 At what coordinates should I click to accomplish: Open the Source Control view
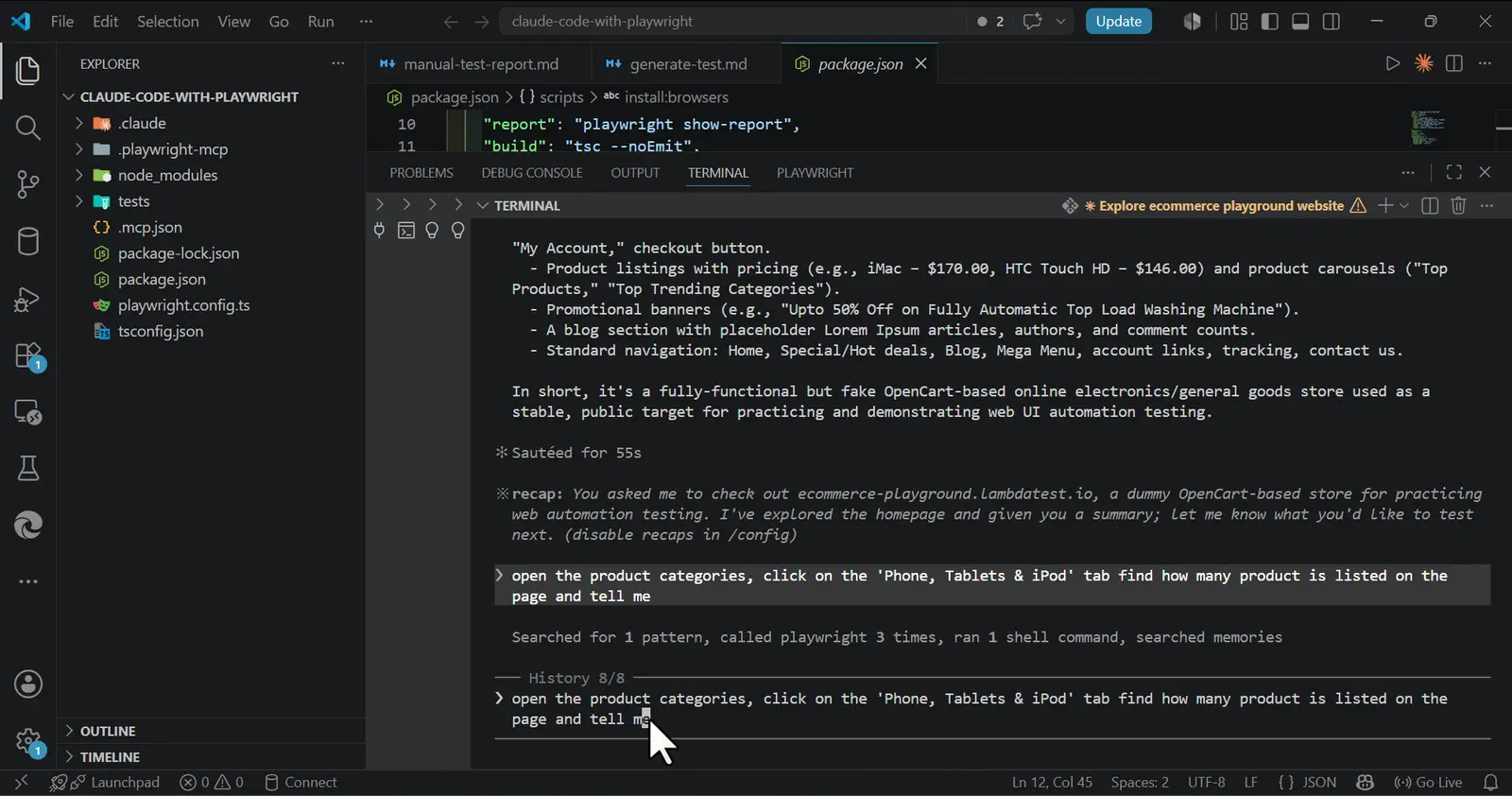(28, 184)
